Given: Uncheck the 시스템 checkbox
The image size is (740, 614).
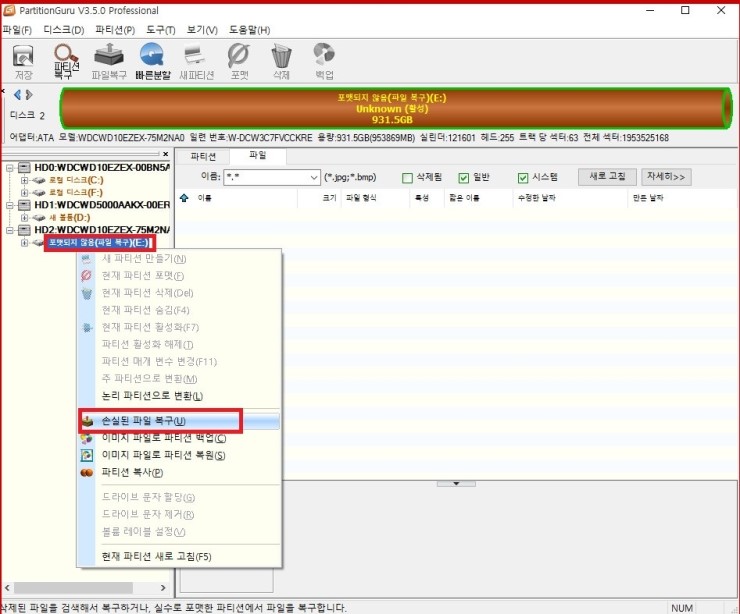Looking at the screenshot, I should [523, 177].
